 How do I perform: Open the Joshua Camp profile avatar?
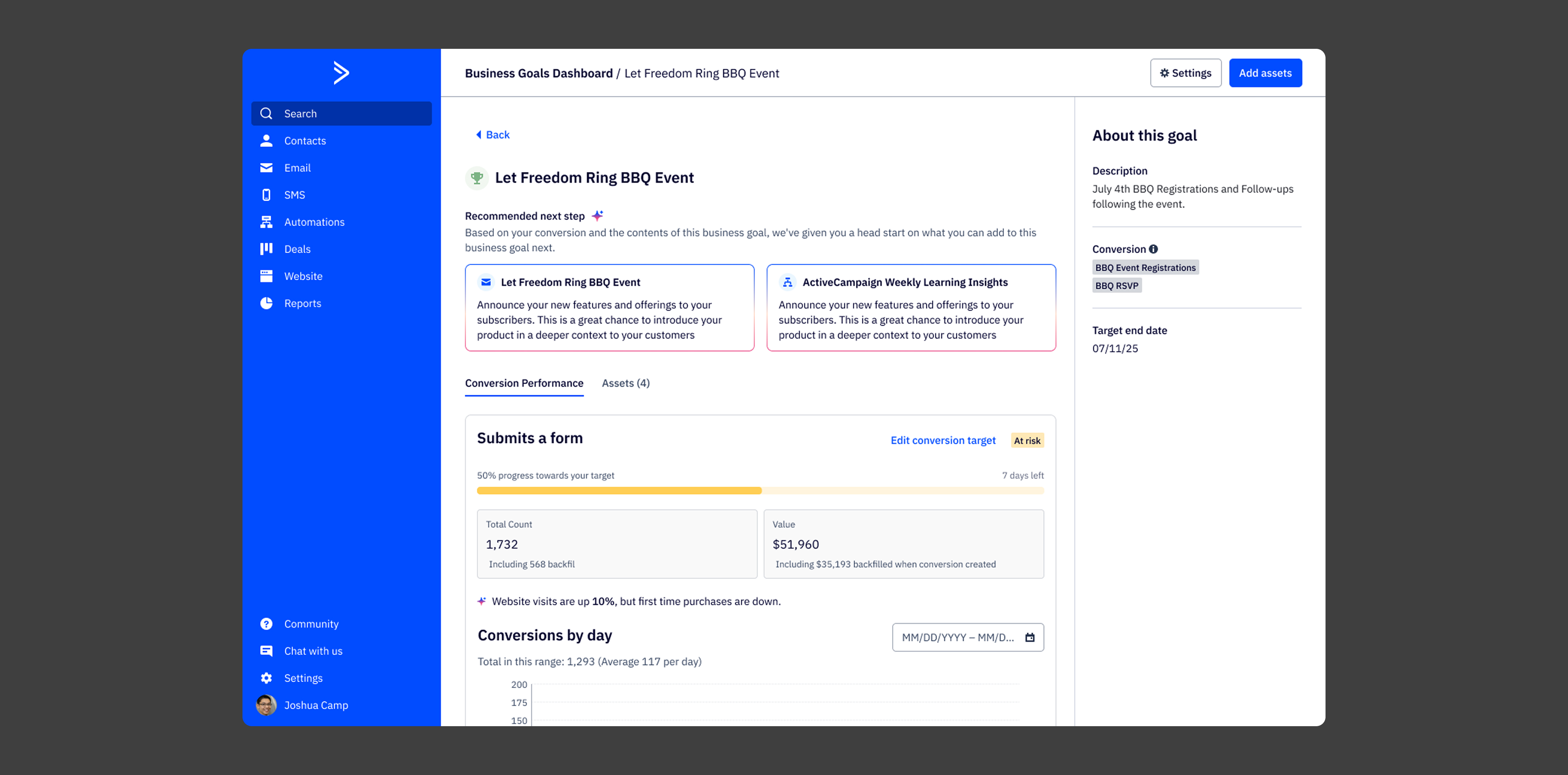266,705
